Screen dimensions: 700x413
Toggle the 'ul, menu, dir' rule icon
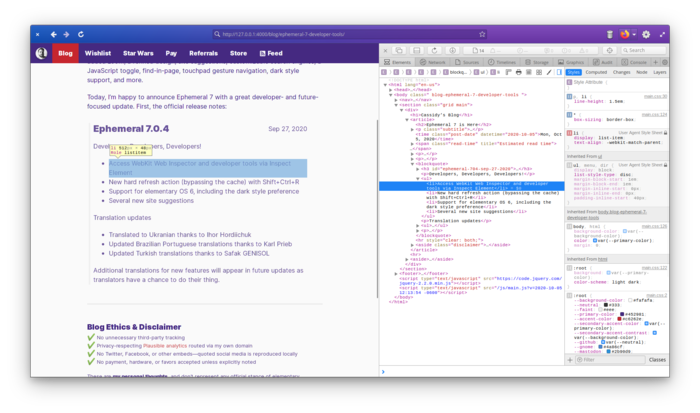pyautogui.click(x=569, y=165)
